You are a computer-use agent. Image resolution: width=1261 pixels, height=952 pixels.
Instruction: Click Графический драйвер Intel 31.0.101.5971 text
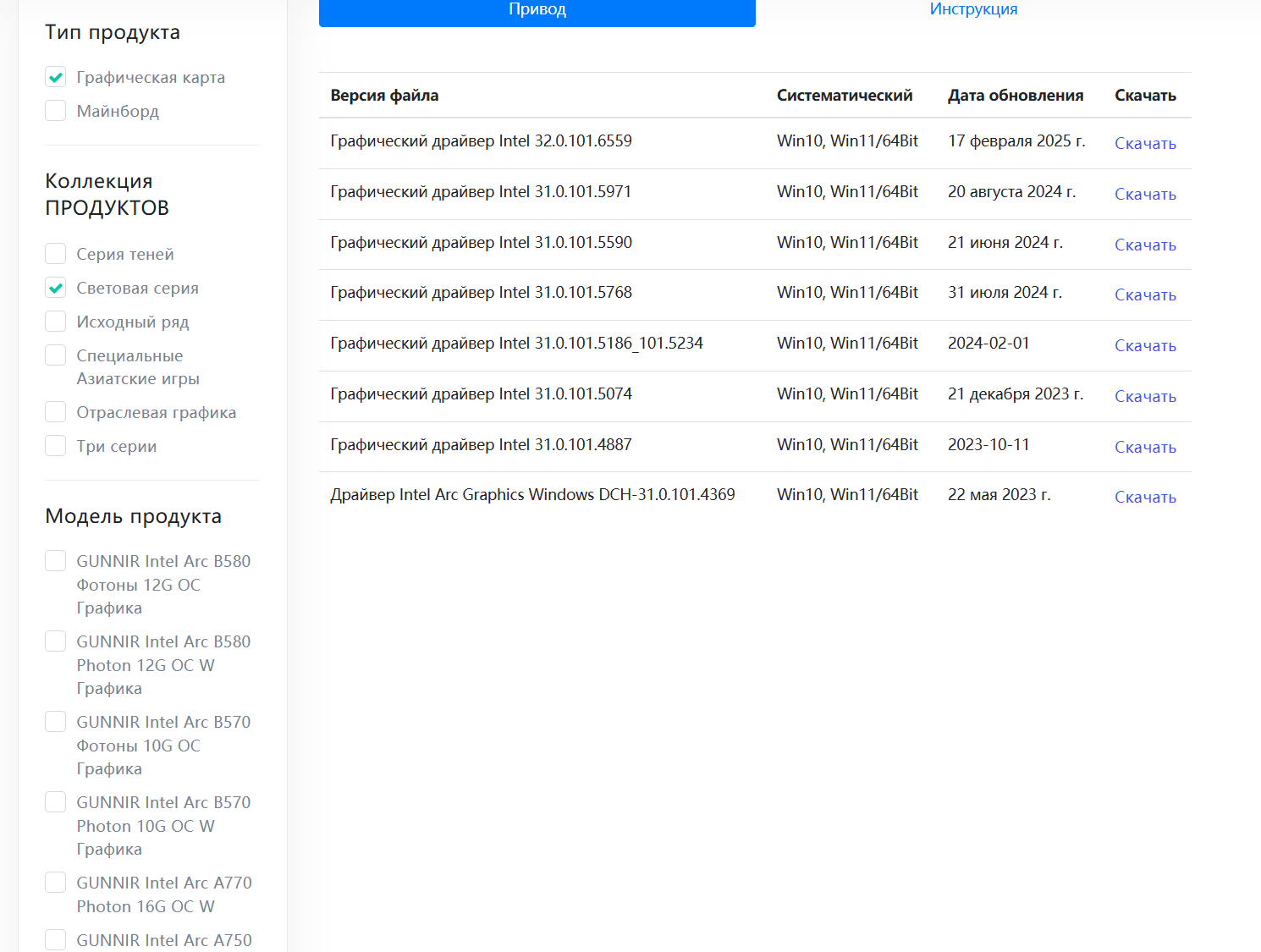coord(481,192)
